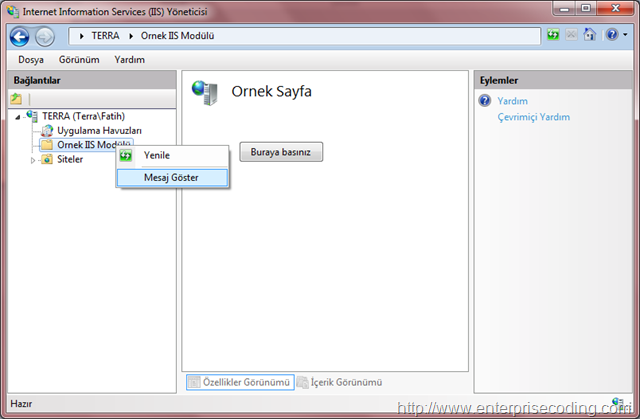Click TERRA in the address breadcrumb
Viewport: 640px width, 419px height.
click(105, 36)
